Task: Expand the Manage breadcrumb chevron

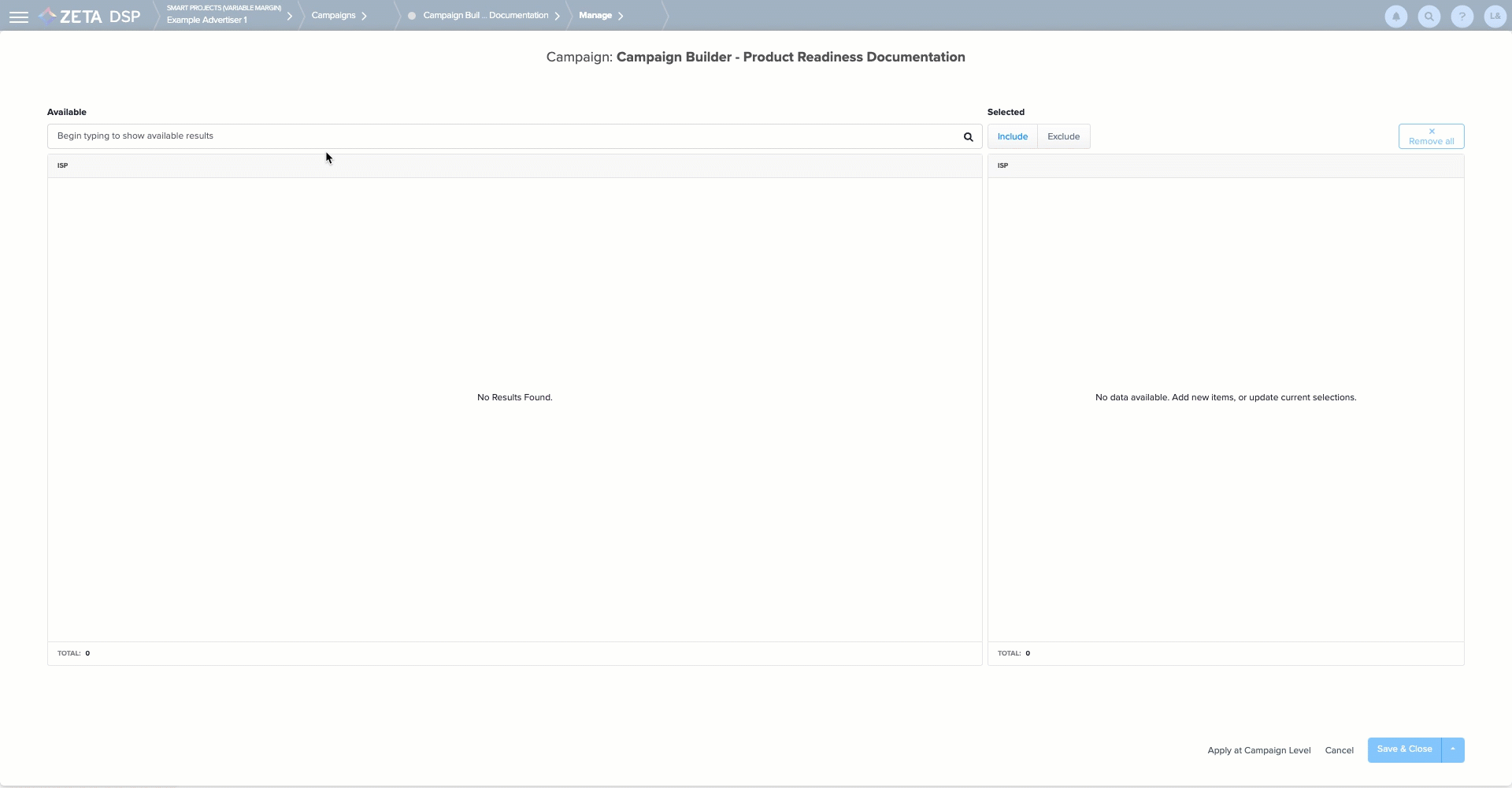Action: pos(621,16)
